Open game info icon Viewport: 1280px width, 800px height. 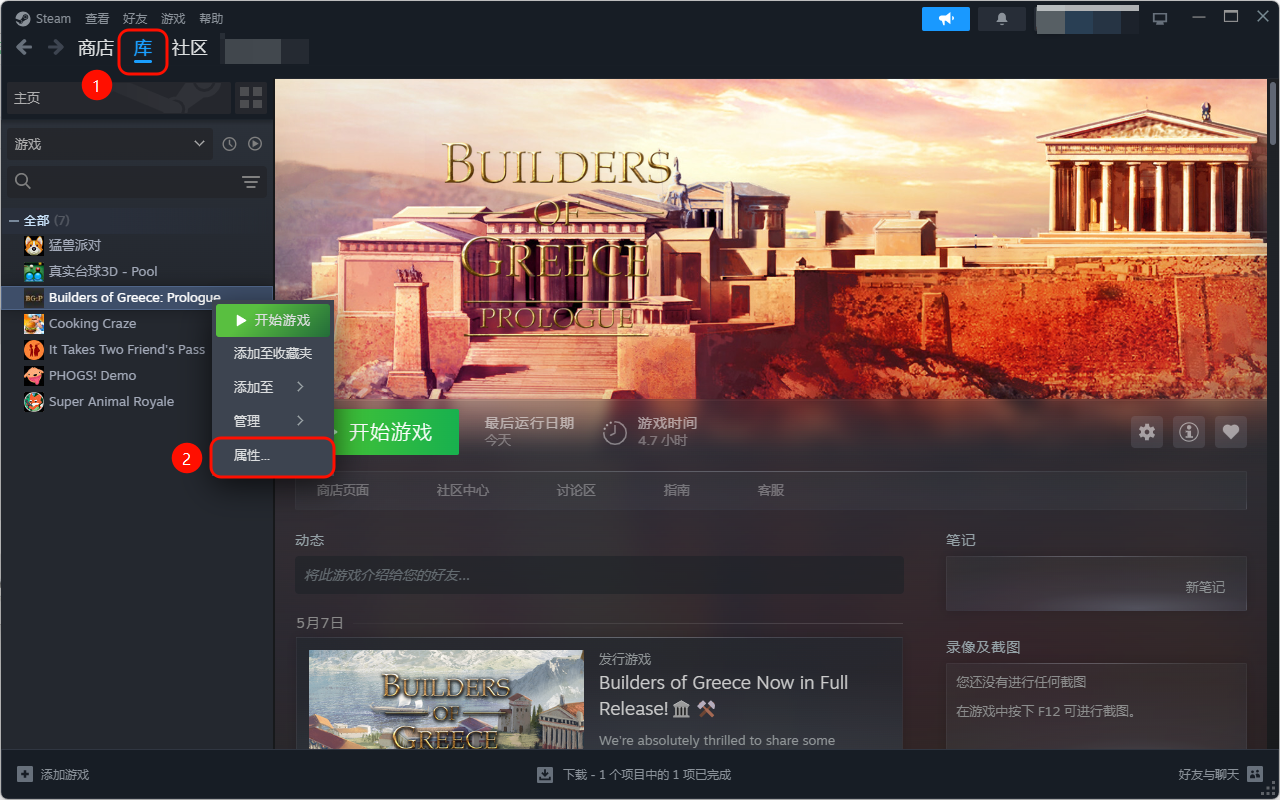[1189, 432]
